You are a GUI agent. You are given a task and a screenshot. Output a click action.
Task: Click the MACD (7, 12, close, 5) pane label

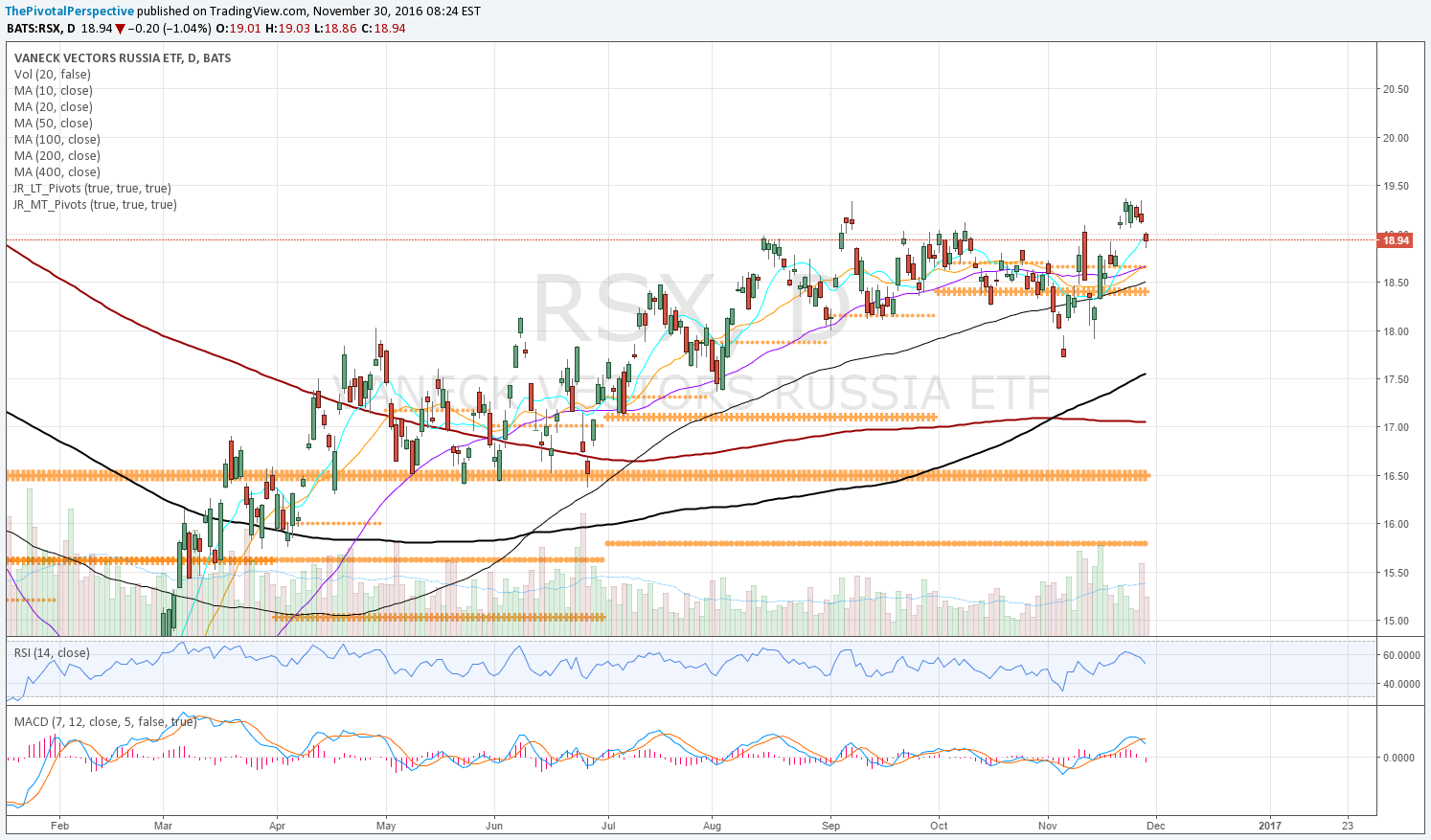(x=105, y=721)
